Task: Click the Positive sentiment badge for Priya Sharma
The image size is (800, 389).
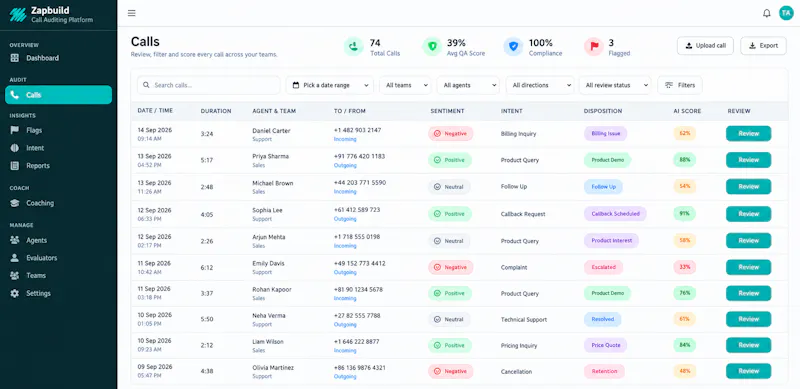Action: tap(450, 160)
